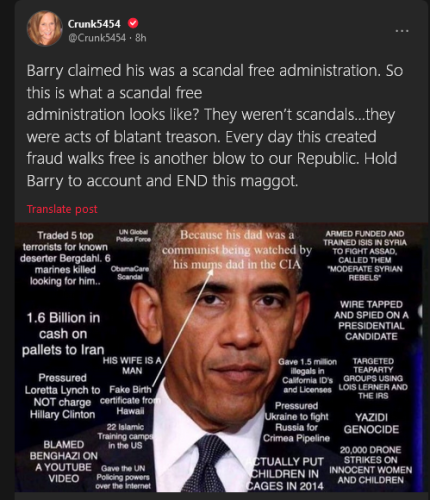Open the attached meme image in full view
The image size is (430, 500).
(x=221, y=357)
